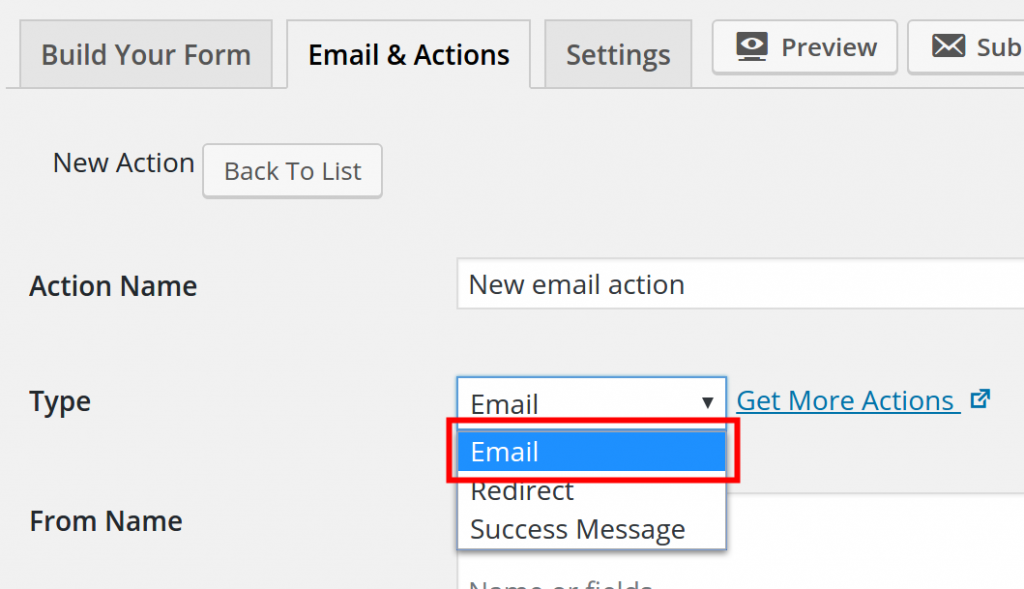Focus the Action Name text field

click(740, 285)
